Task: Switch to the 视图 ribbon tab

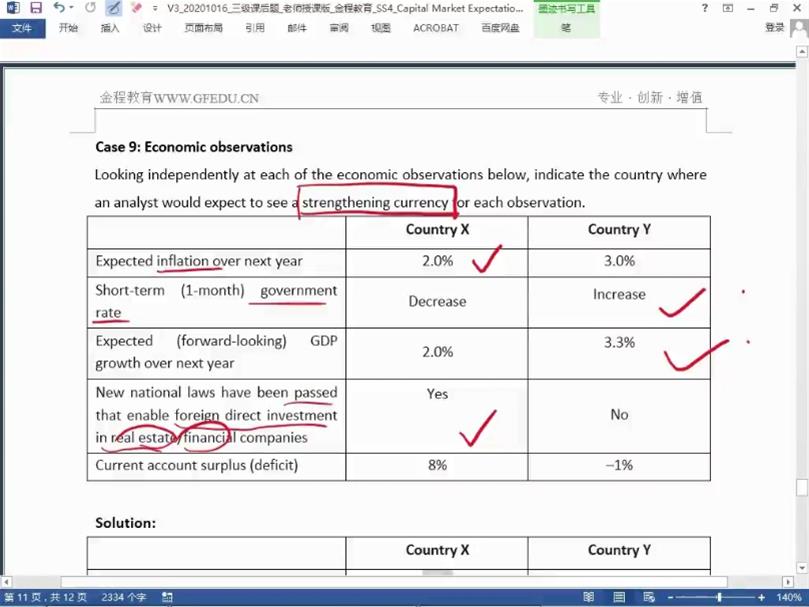Action: (381, 28)
